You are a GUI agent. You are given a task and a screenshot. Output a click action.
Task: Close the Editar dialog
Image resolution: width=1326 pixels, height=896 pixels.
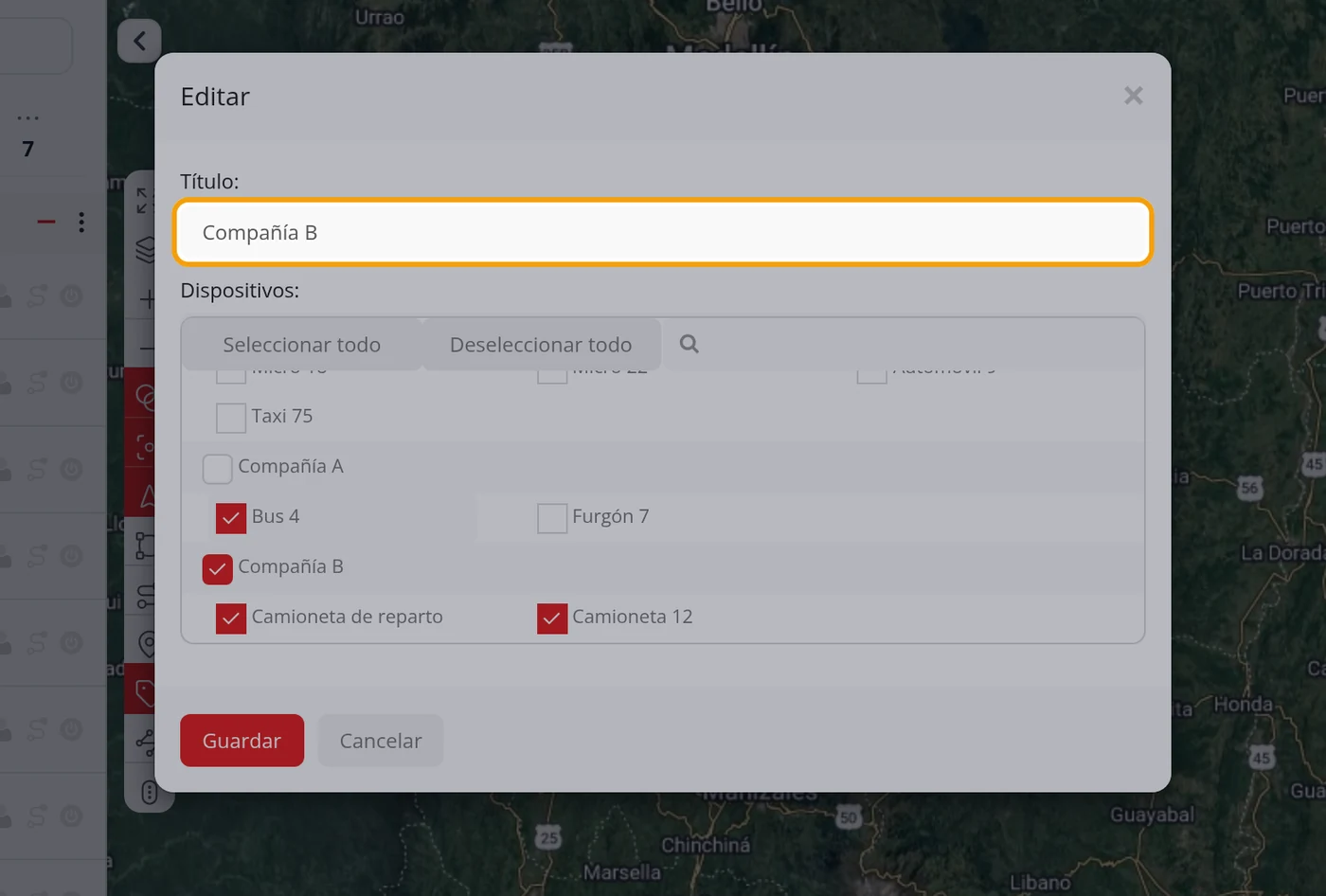(1134, 96)
